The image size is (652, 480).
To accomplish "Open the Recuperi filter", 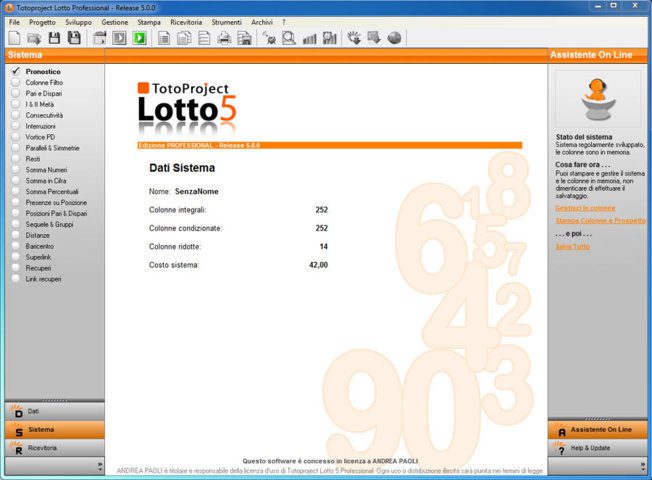I will coord(38,268).
